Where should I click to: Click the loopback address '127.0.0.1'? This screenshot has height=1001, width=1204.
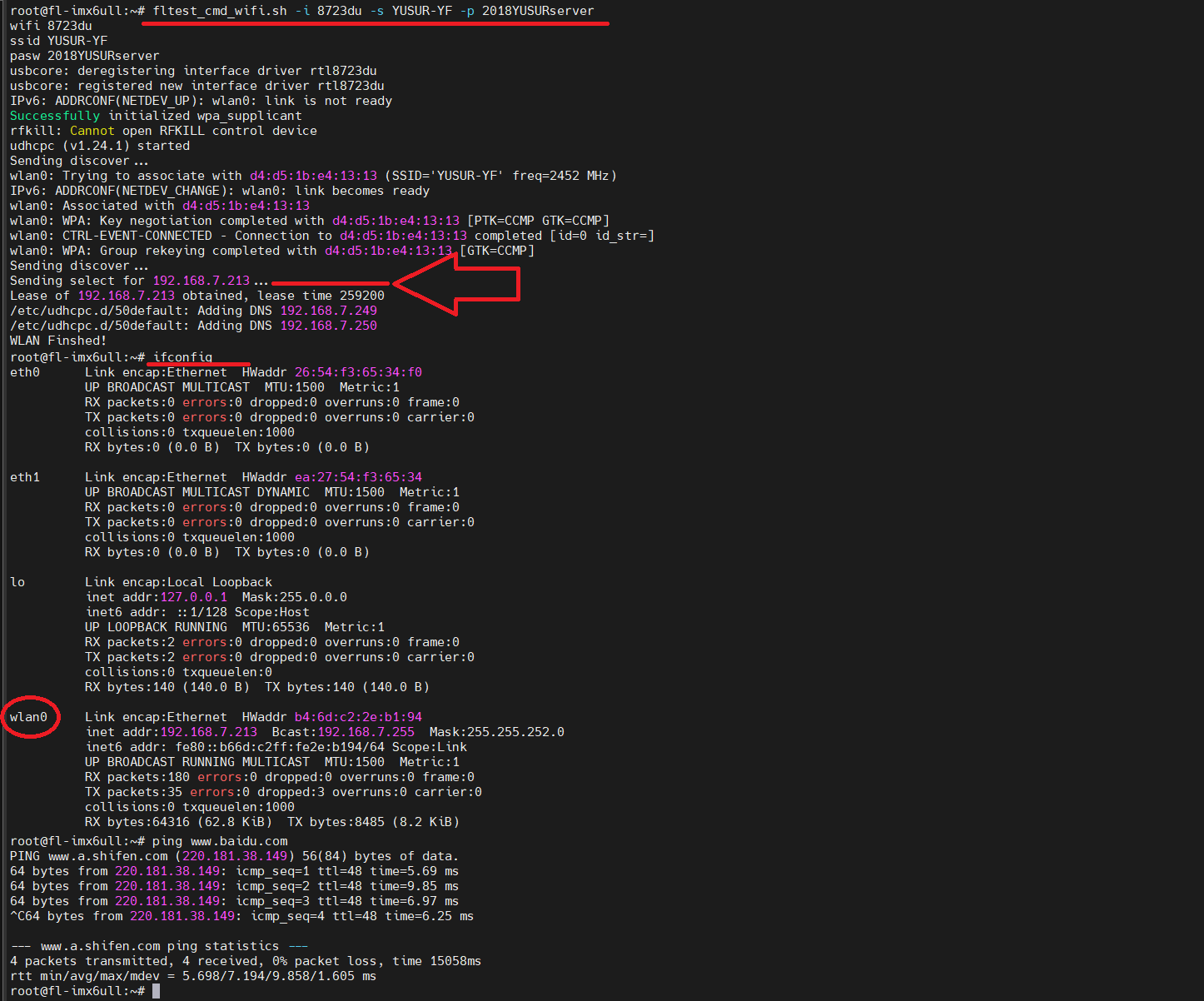194,597
